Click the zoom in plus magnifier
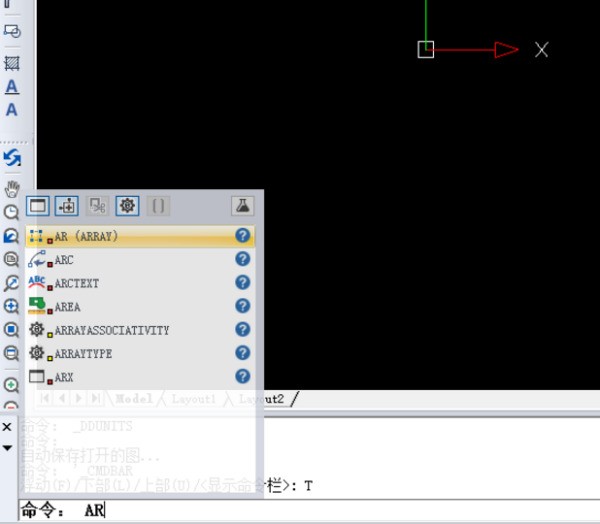This screenshot has height=524, width=600. [x=11, y=385]
